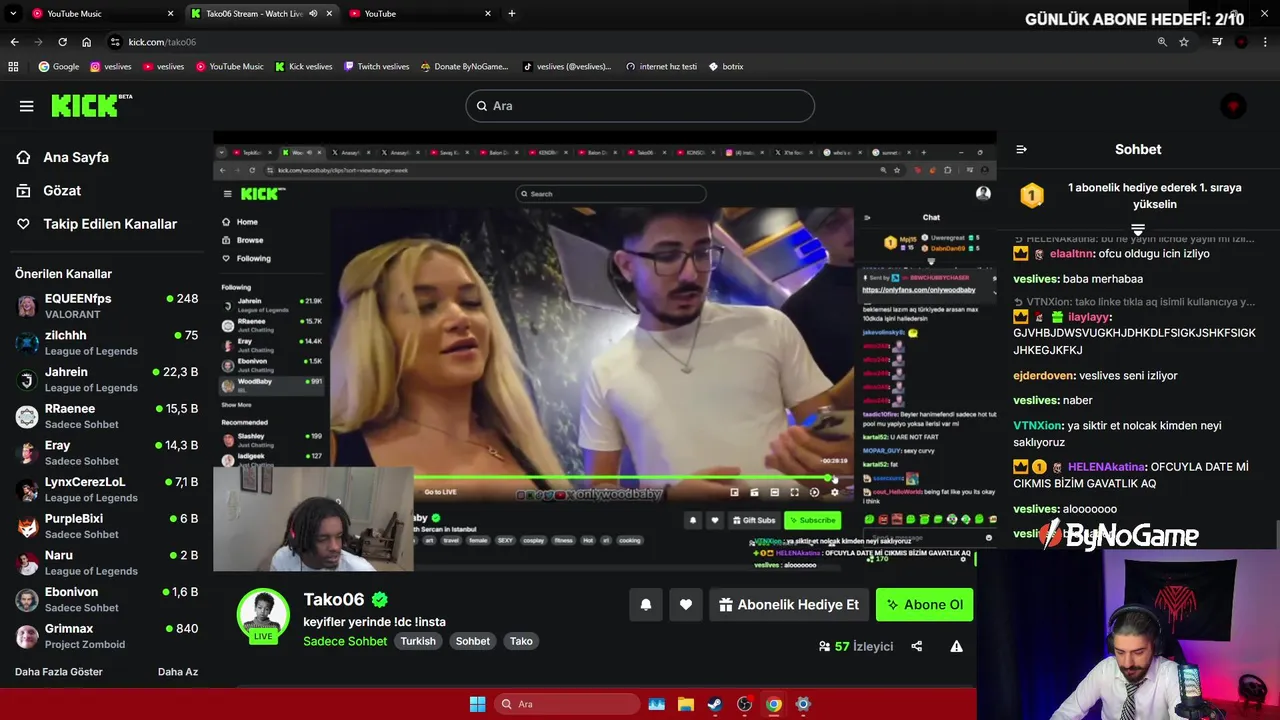
Task: Bookmark this page with star
Action: coord(1184,42)
